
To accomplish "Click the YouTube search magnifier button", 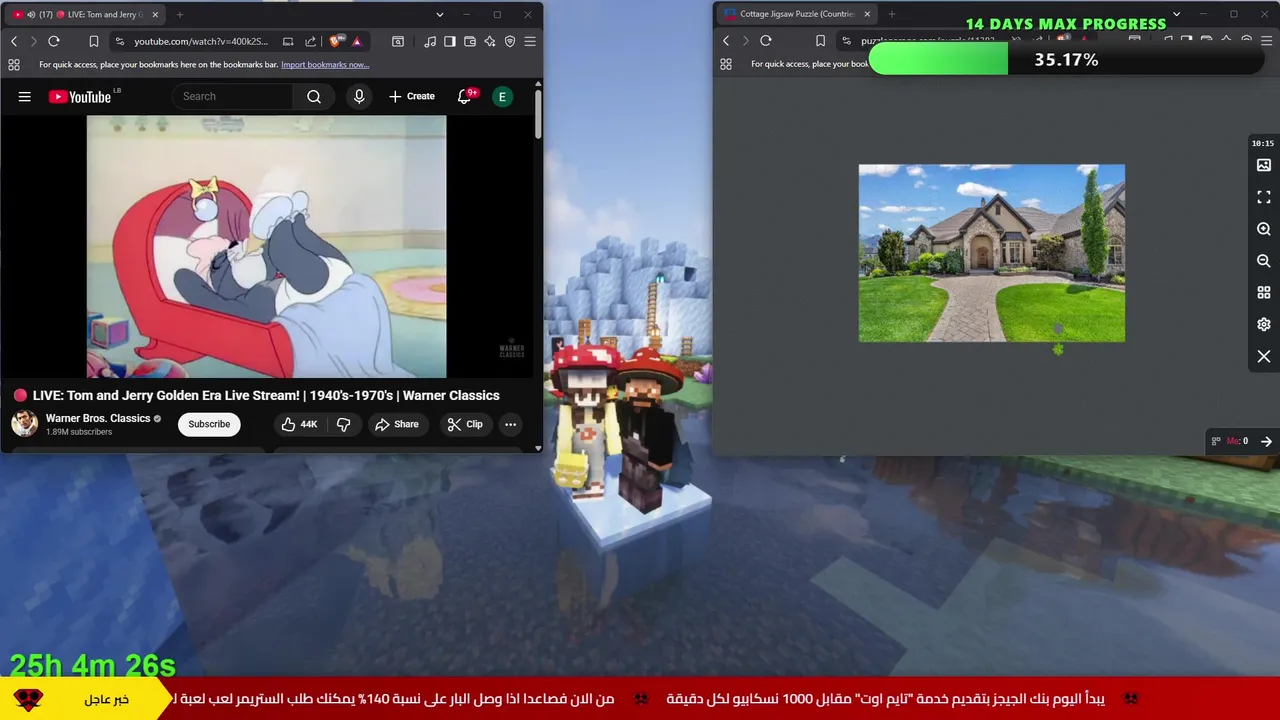I will [x=314, y=97].
